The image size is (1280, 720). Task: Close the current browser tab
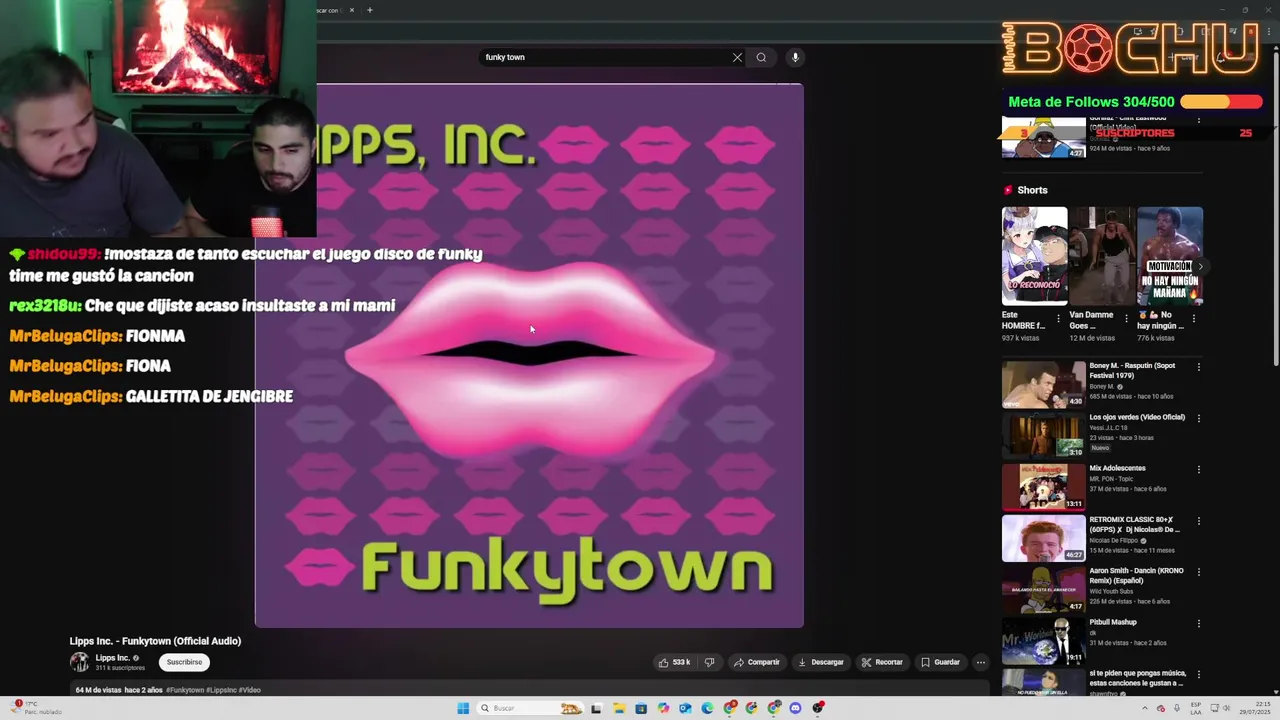coord(352,10)
